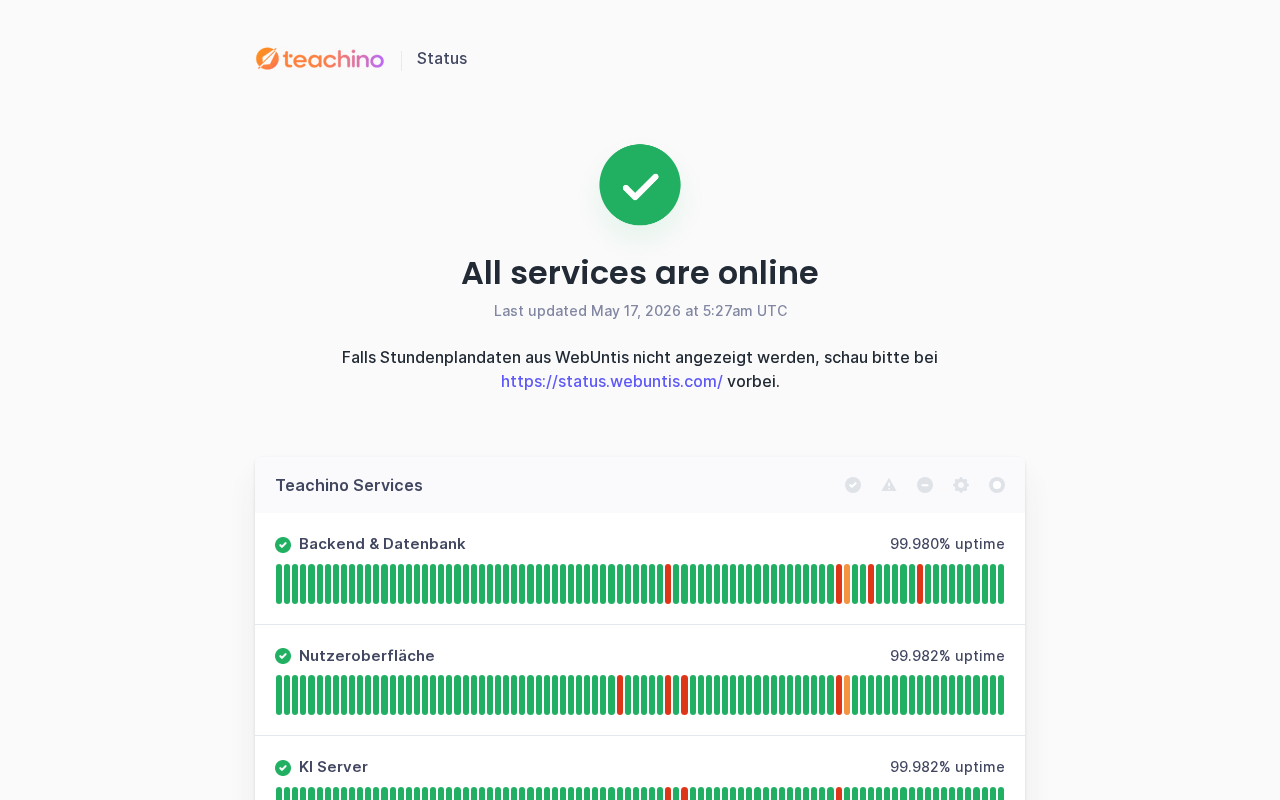The height and width of the screenshot is (800, 1280).
Task: Click the operational checkmark legend icon
Action: [853, 485]
